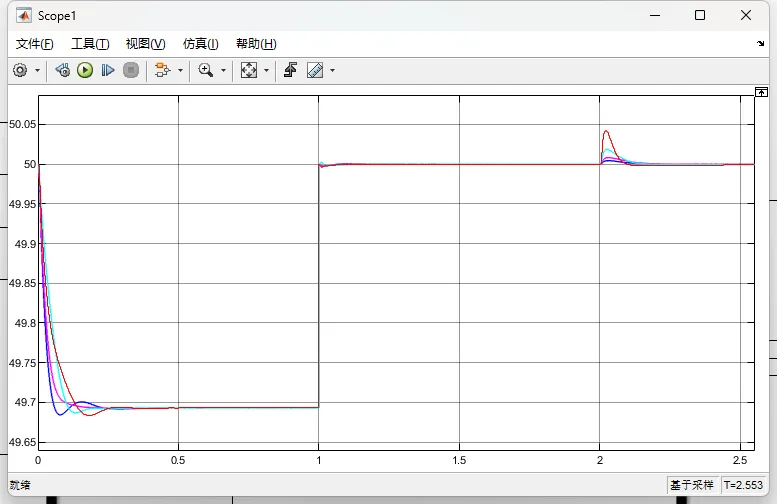Open the cursor measurements ruler tool
This screenshot has width=777, height=504.
315,70
